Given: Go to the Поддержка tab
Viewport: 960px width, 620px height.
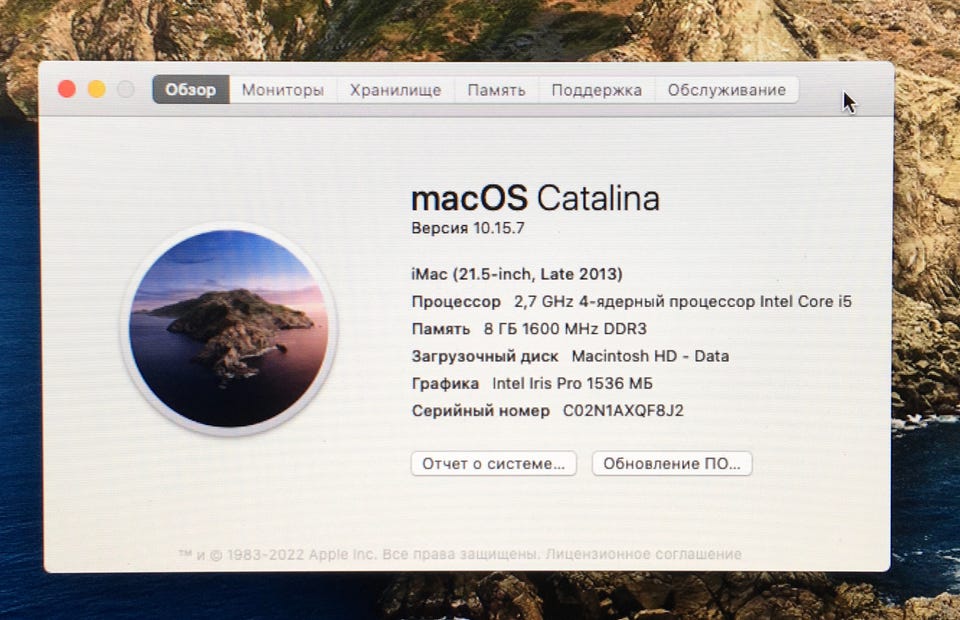Looking at the screenshot, I should [x=596, y=90].
